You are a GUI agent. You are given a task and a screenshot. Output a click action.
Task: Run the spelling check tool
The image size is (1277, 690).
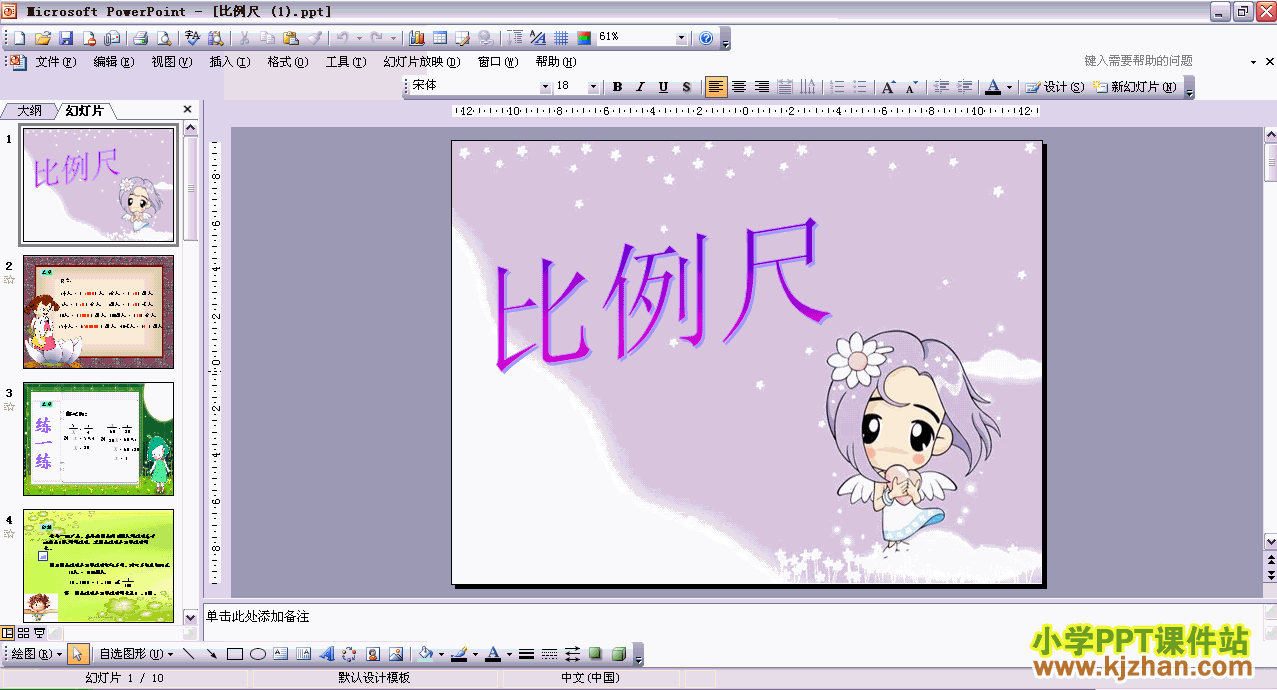193,38
